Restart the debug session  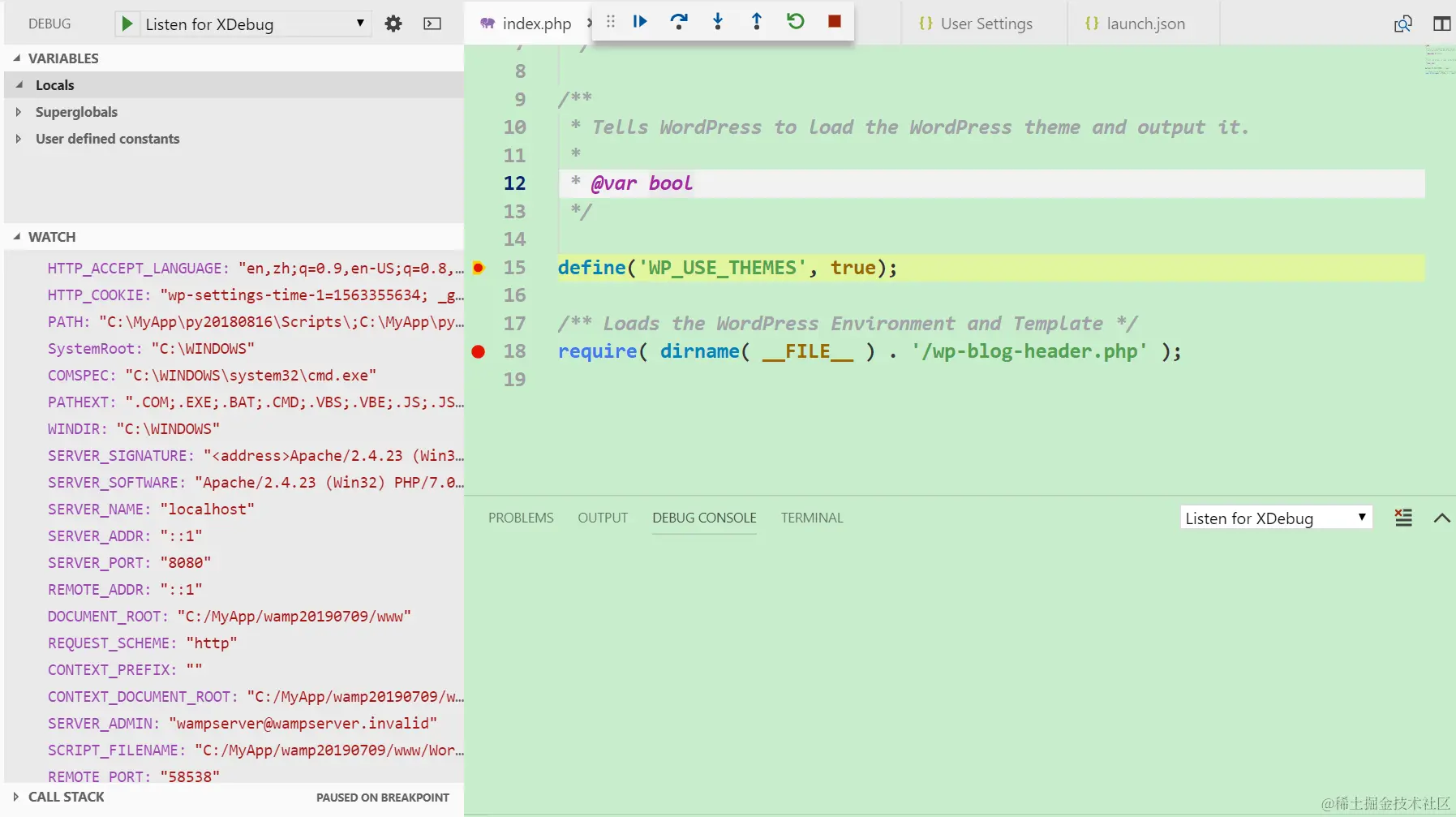(796, 21)
